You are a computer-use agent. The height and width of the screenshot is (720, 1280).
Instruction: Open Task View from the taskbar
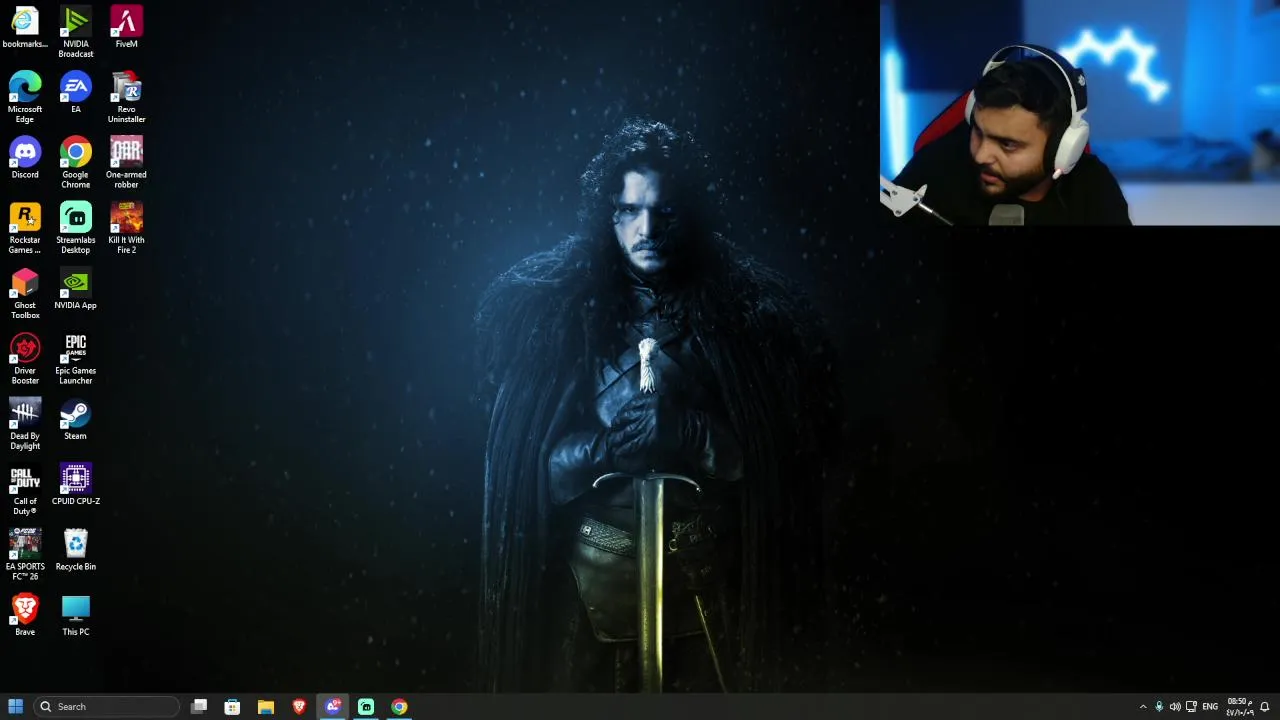point(199,707)
